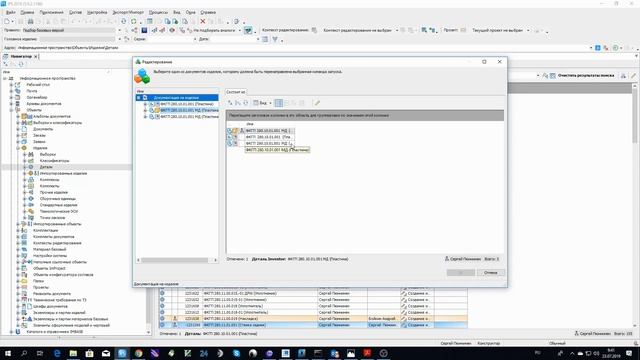
Task: Open the Вид dropdown in the dialog toolbar
Action: [262, 103]
